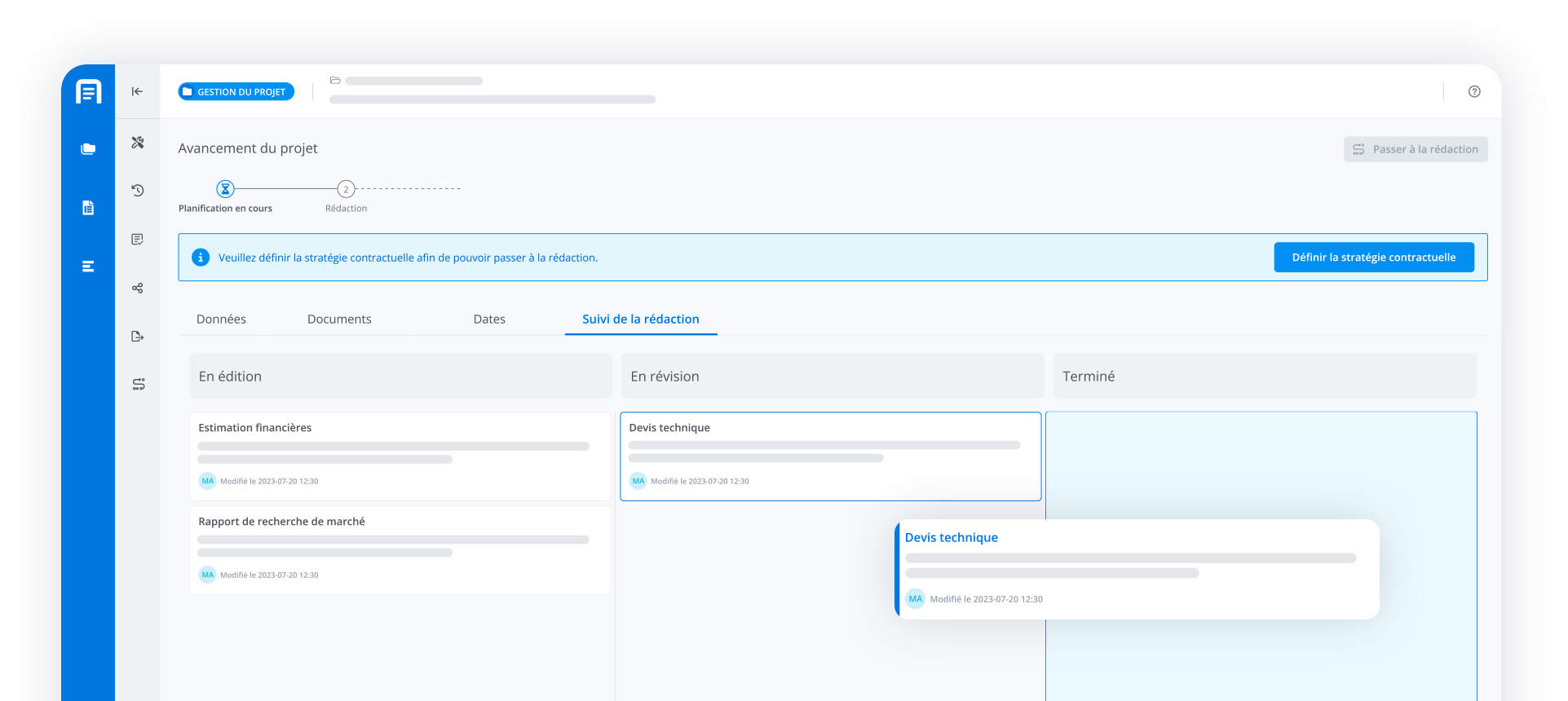Click the Gestion du projet badge
Image resolution: width=1568 pixels, height=701 pixels.
pyautogui.click(x=236, y=92)
